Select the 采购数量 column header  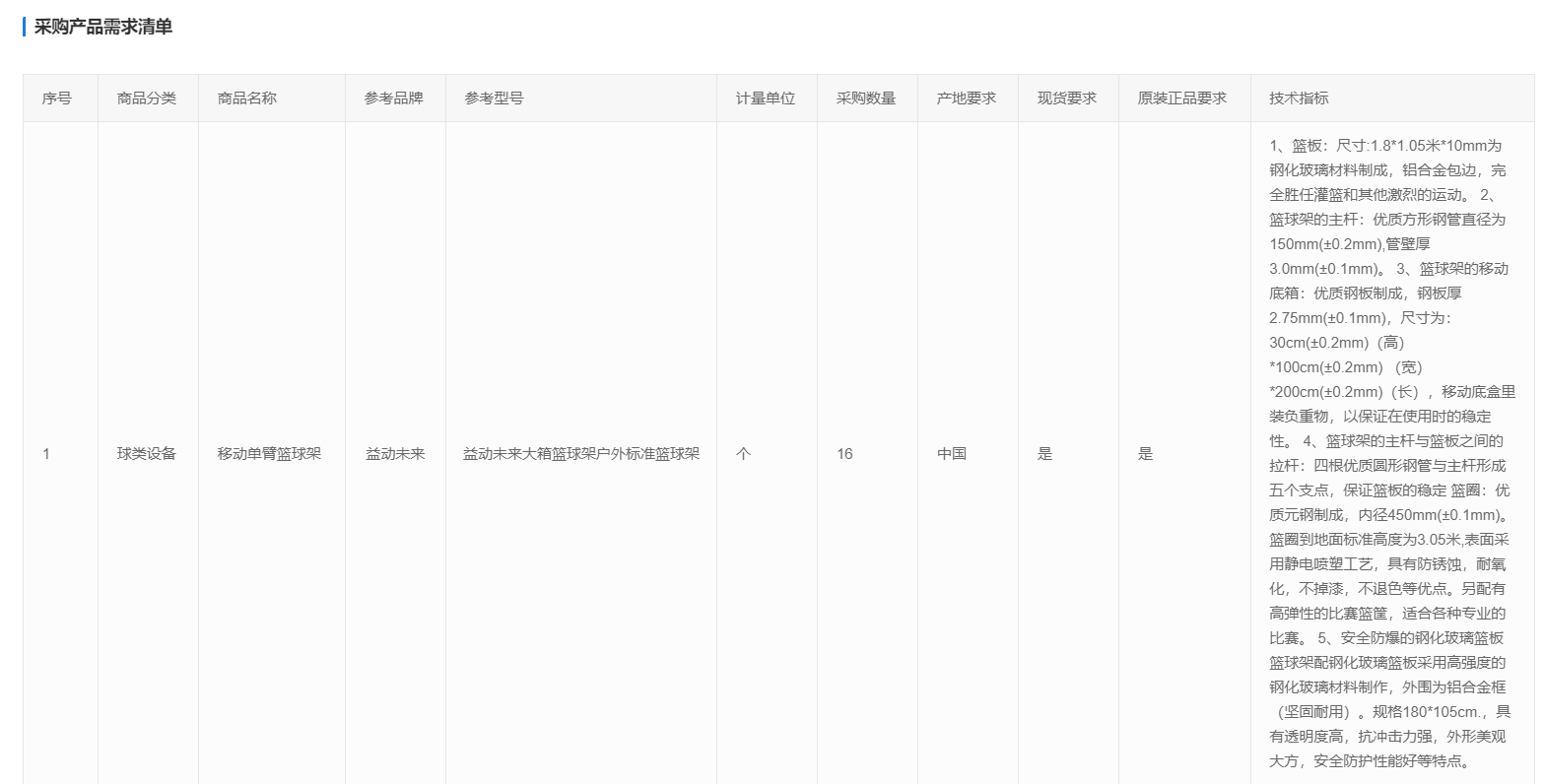(866, 98)
